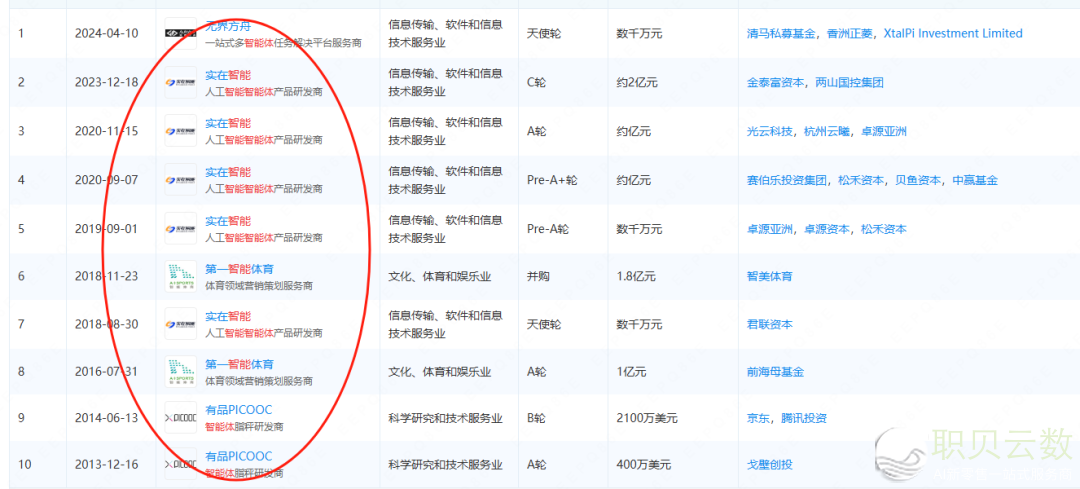Open the 戈壁创投 investor link

point(769,465)
